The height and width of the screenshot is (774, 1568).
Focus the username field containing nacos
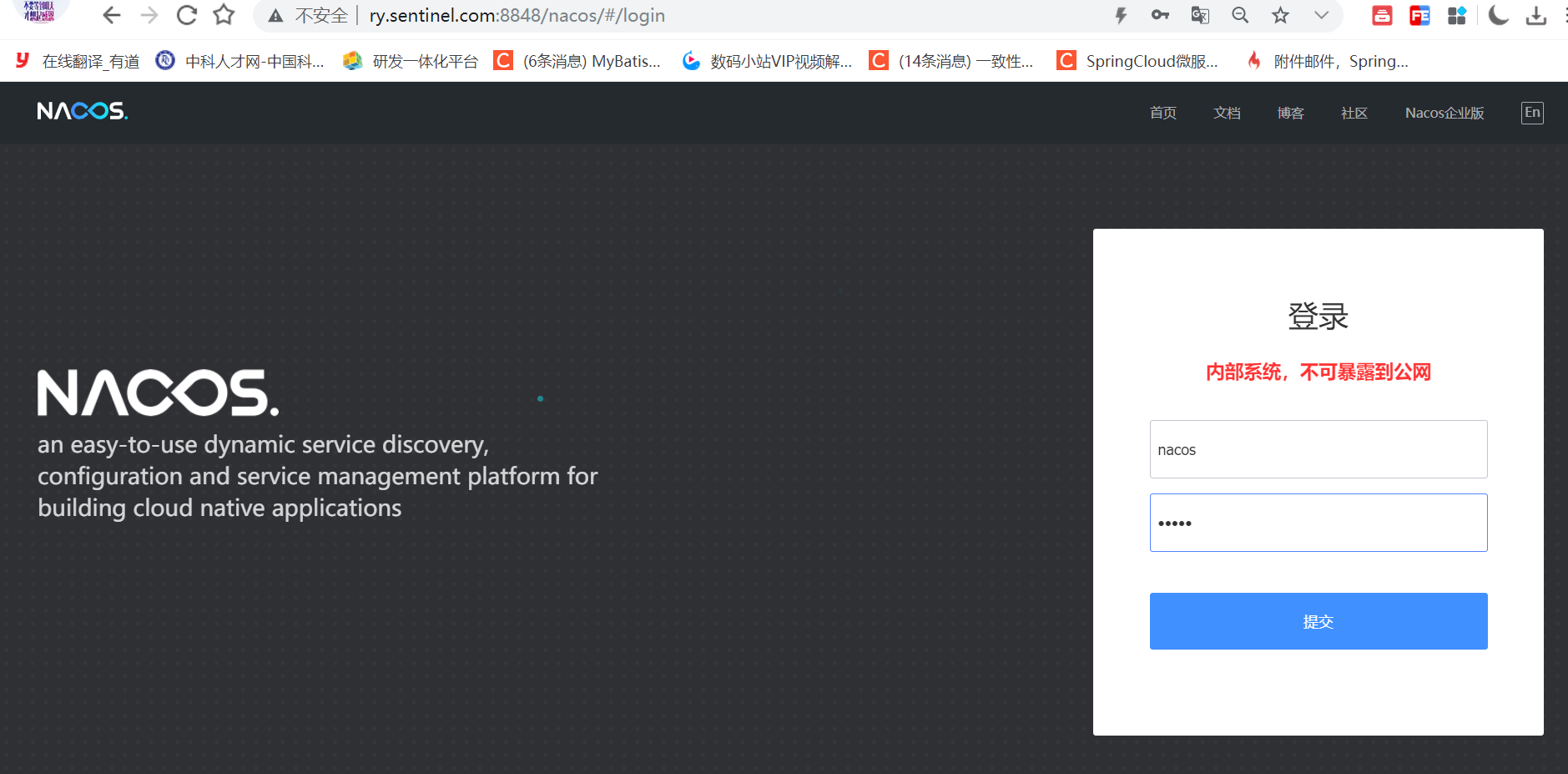point(1318,449)
